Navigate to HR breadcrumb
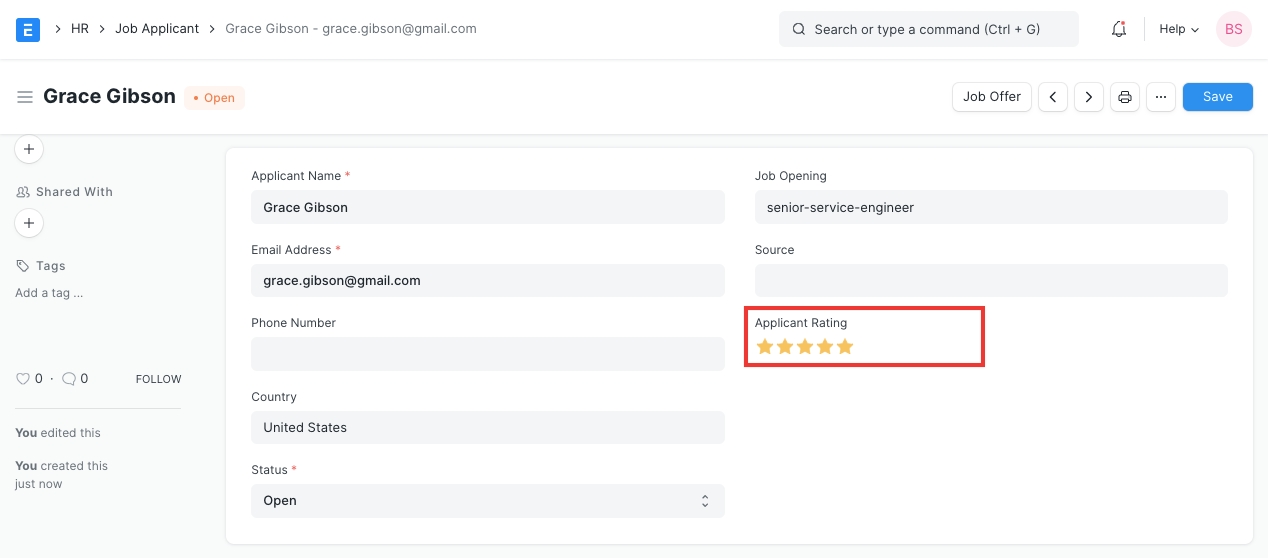Screen dimensions: 1268x558 (80, 29)
